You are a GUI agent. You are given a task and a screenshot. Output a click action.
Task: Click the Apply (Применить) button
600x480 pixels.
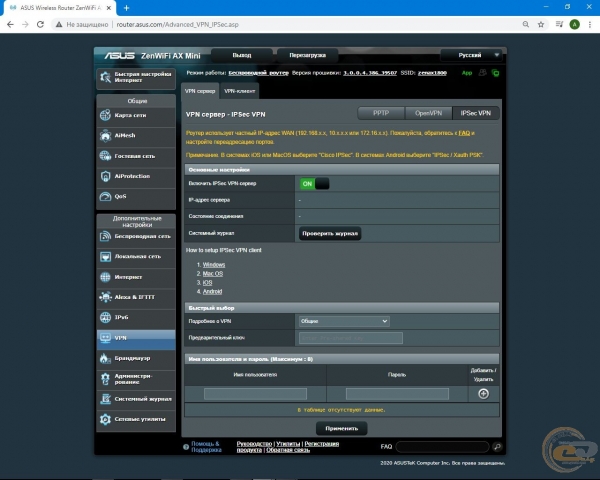342,428
